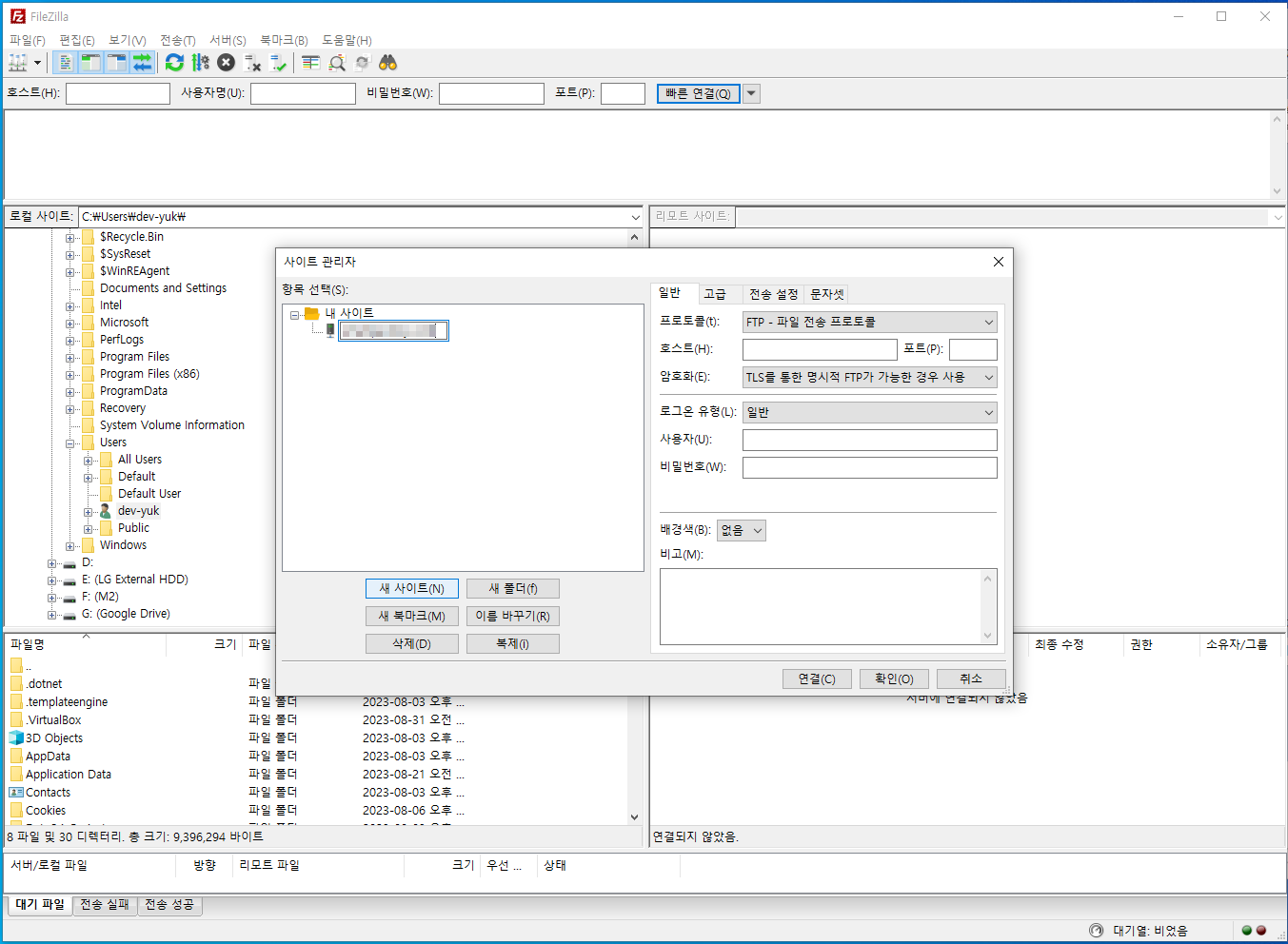Select the 내 사이트 folder
1288x944 pixels.
349,313
